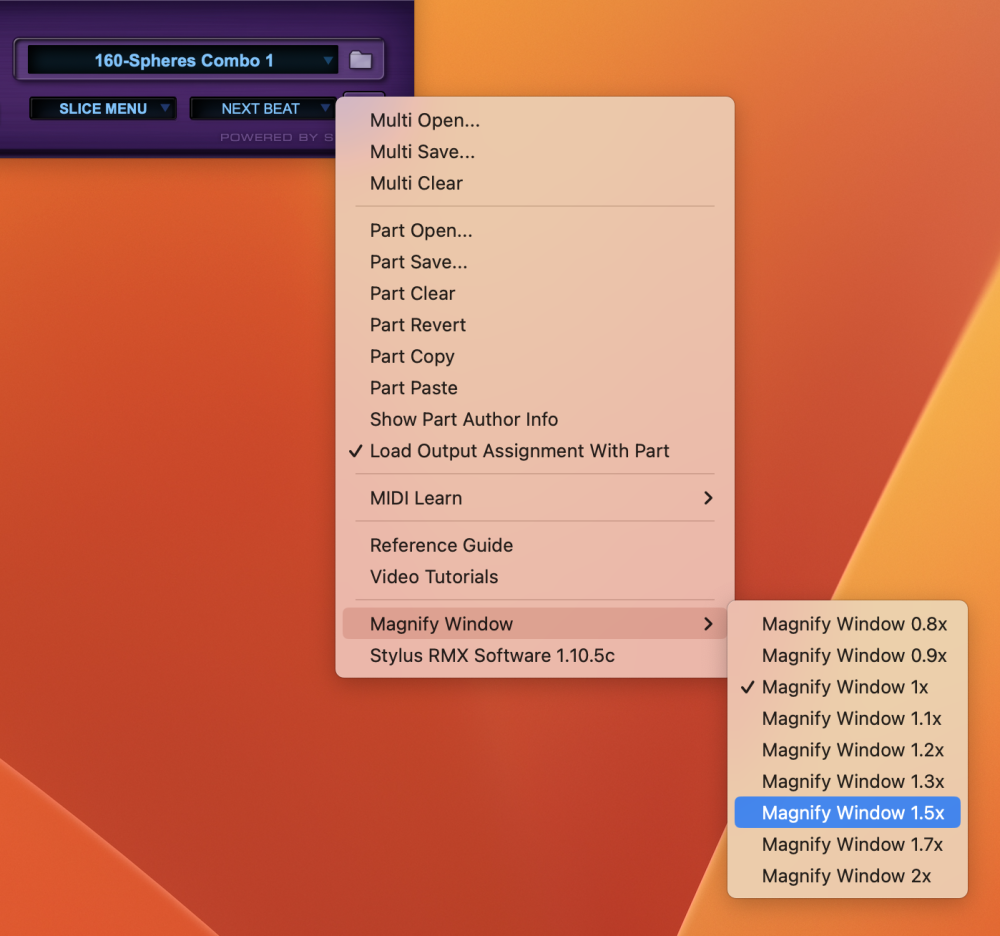
Task: Select Multi Clear menu entry
Action: [534, 183]
